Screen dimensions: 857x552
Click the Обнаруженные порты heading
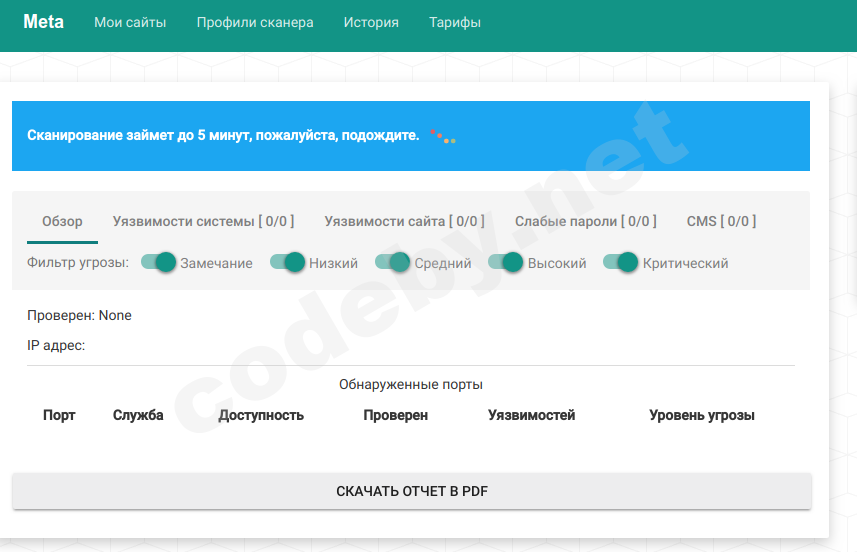(x=411, y=384)
